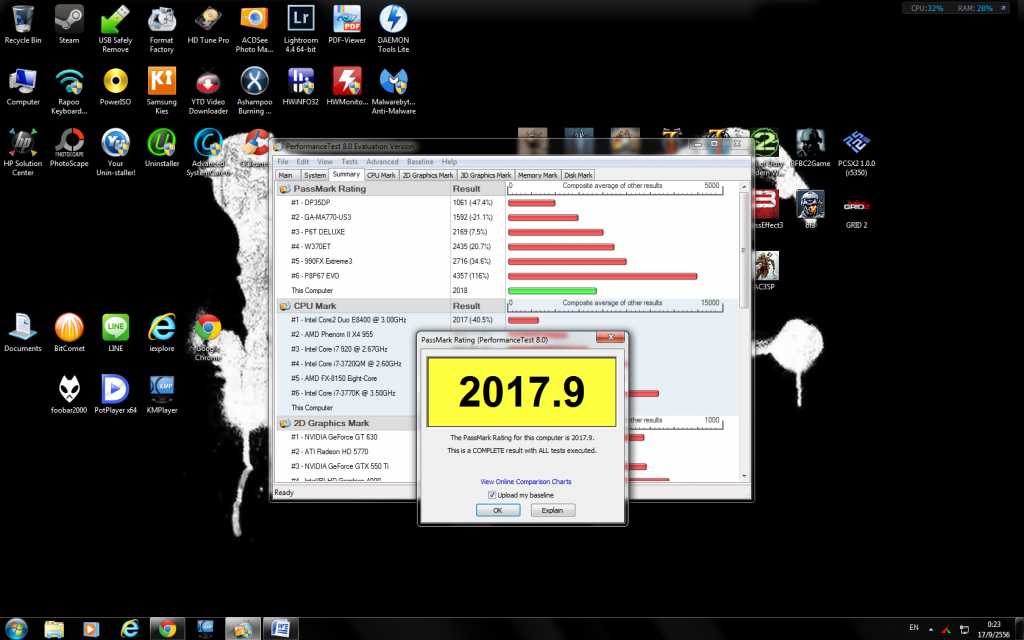Viewport: 1024px width, 640px height.
Task: Open the foobar2000 shortcut
Action: (69, 394)
